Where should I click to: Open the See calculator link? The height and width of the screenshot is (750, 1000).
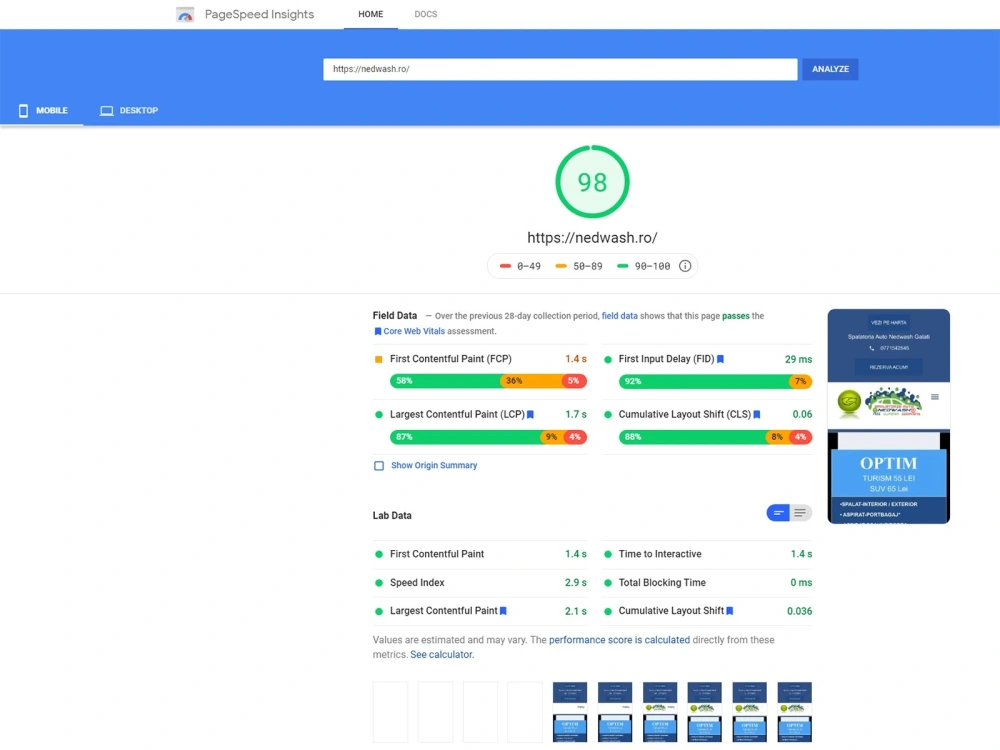442,654
